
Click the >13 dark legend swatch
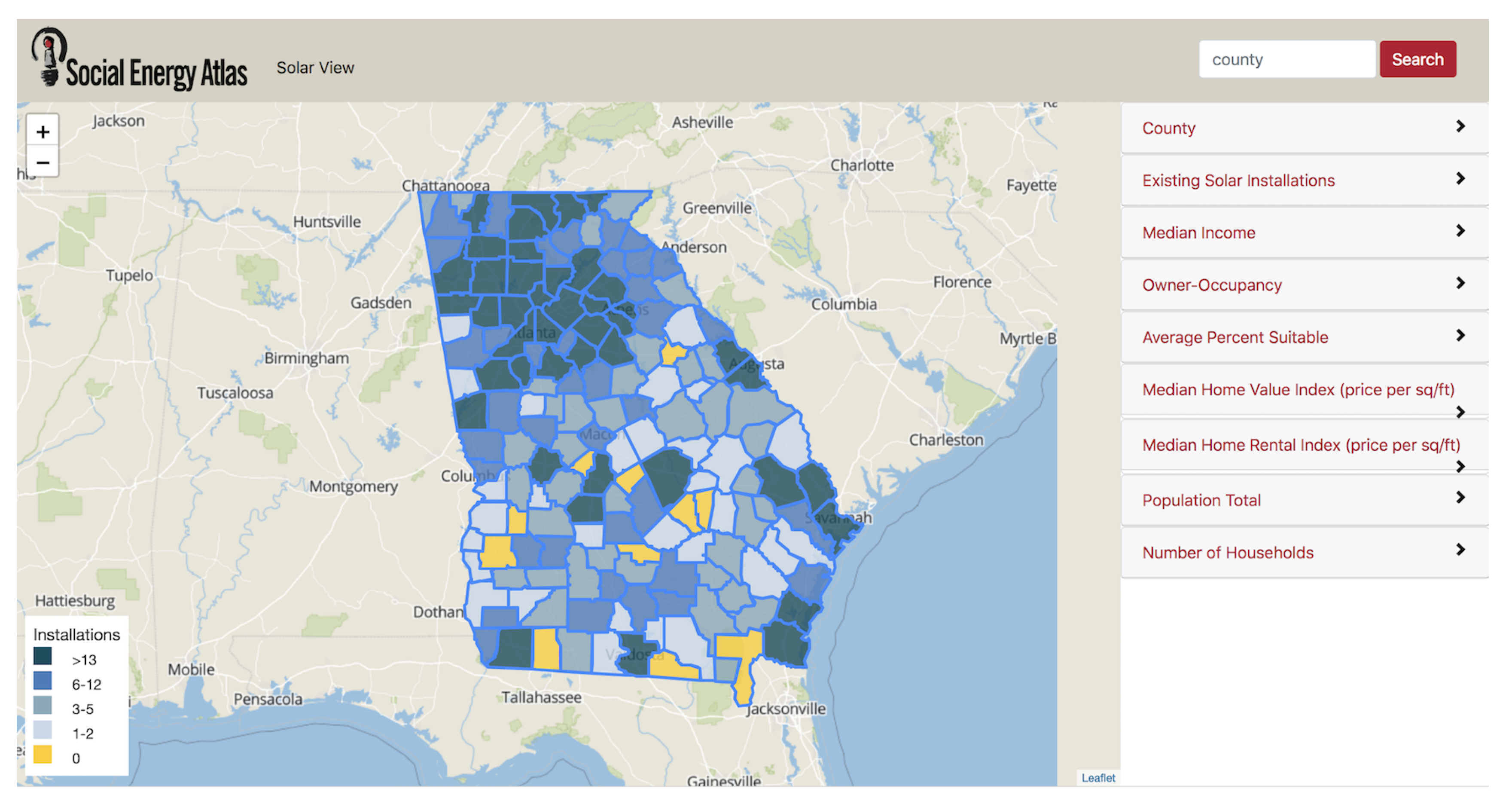(x=42, y=656)
